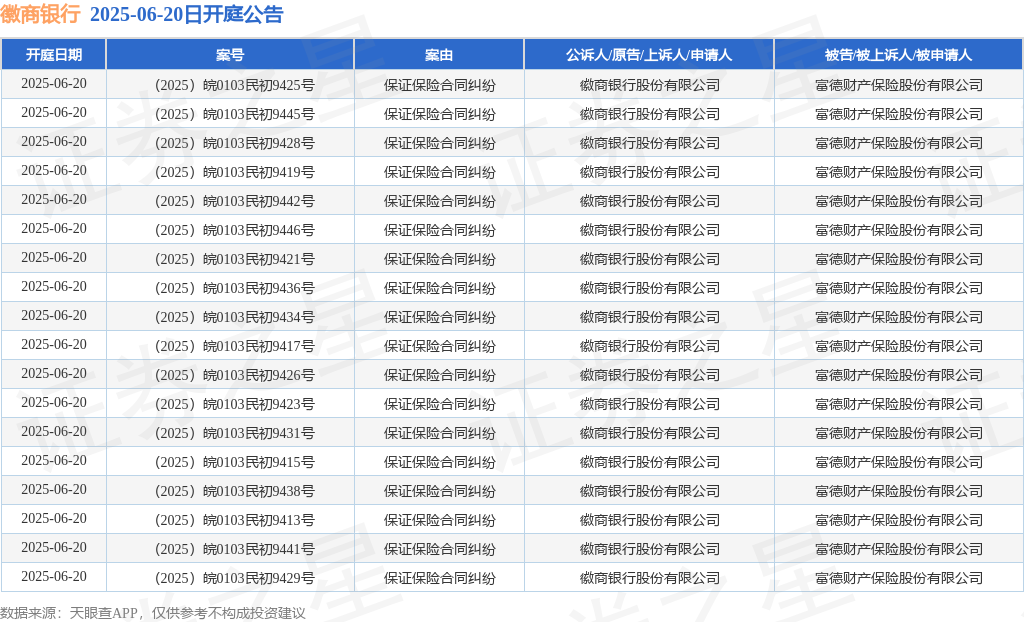The image size is (1024, 622).
Task: Click case number 皖0103民初9413号
Action: [259, 520]
